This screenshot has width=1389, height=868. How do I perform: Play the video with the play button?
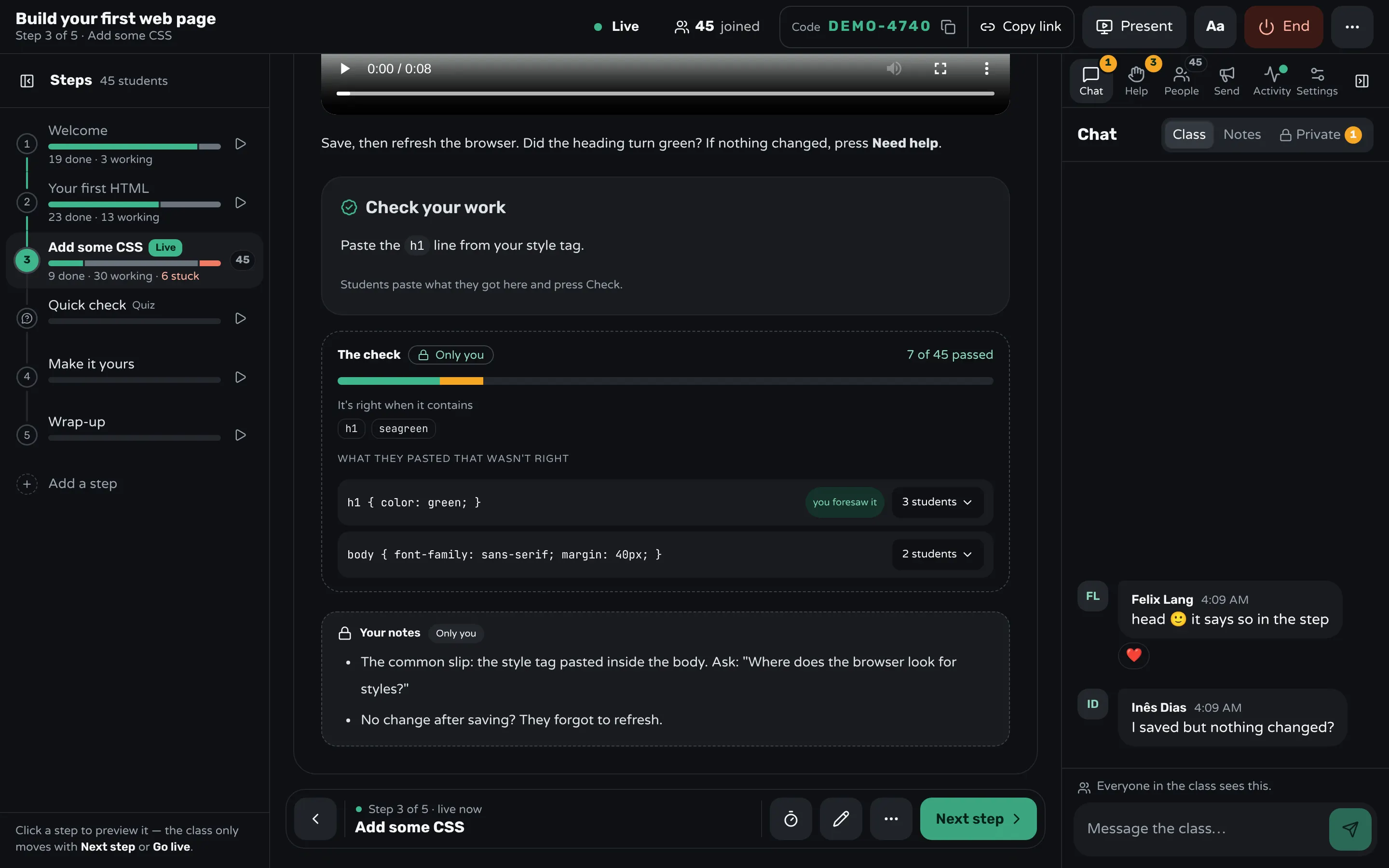coord(344,69)
